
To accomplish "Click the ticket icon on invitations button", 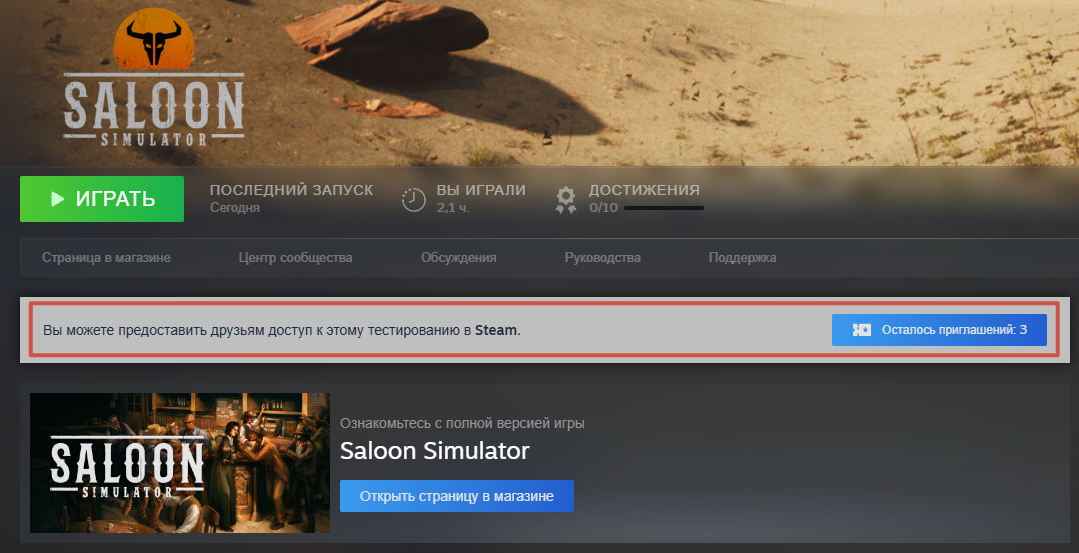I will tap(862, 330).
